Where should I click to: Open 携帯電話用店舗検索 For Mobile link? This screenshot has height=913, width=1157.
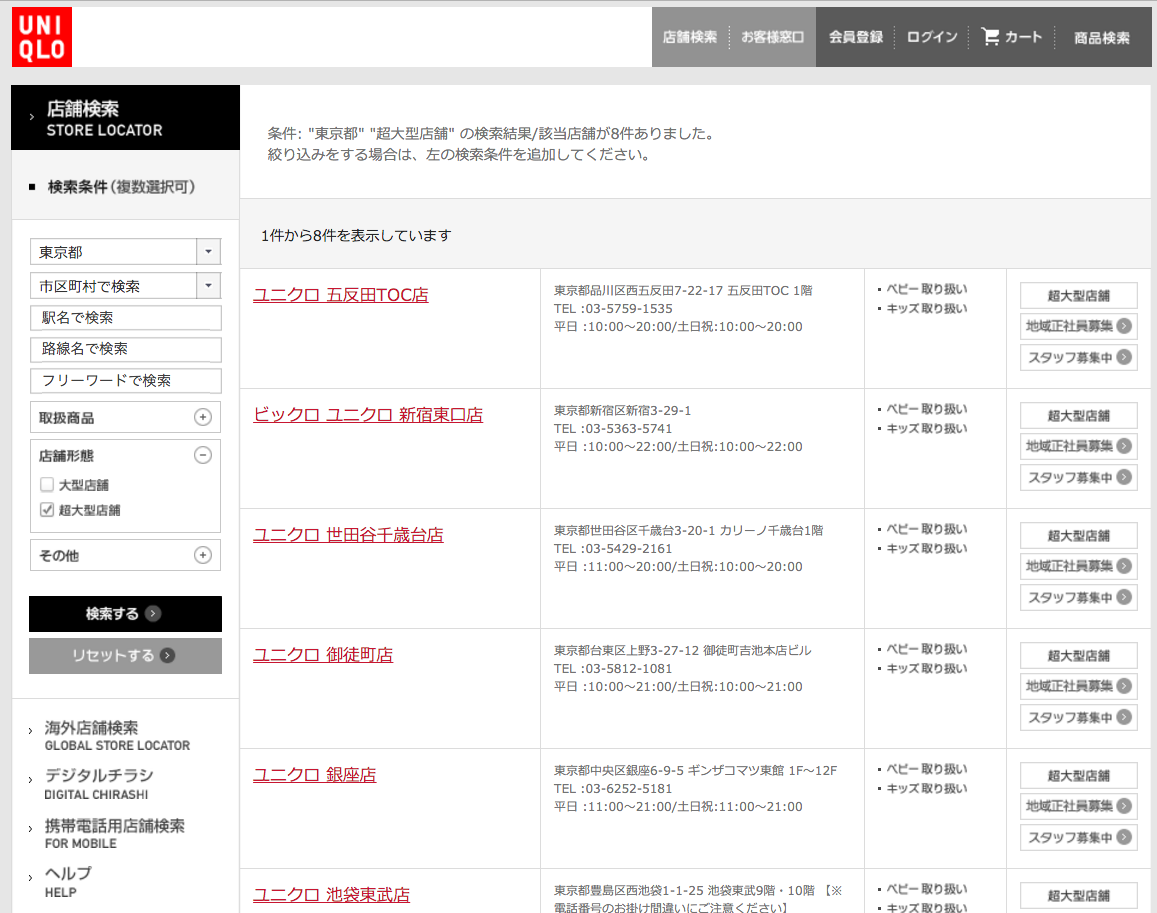114,833
